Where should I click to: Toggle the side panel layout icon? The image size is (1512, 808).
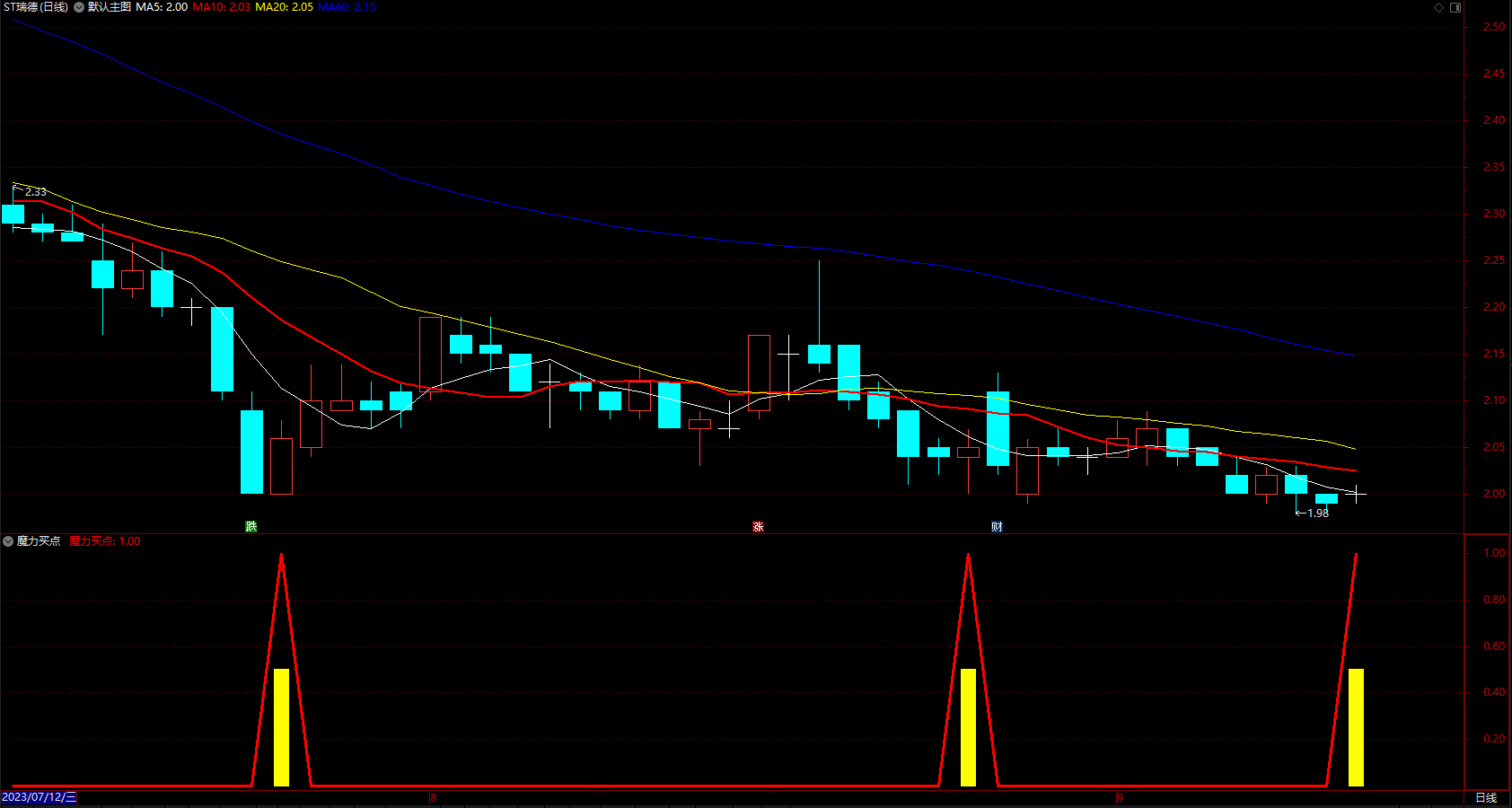tap(1455, 7)
